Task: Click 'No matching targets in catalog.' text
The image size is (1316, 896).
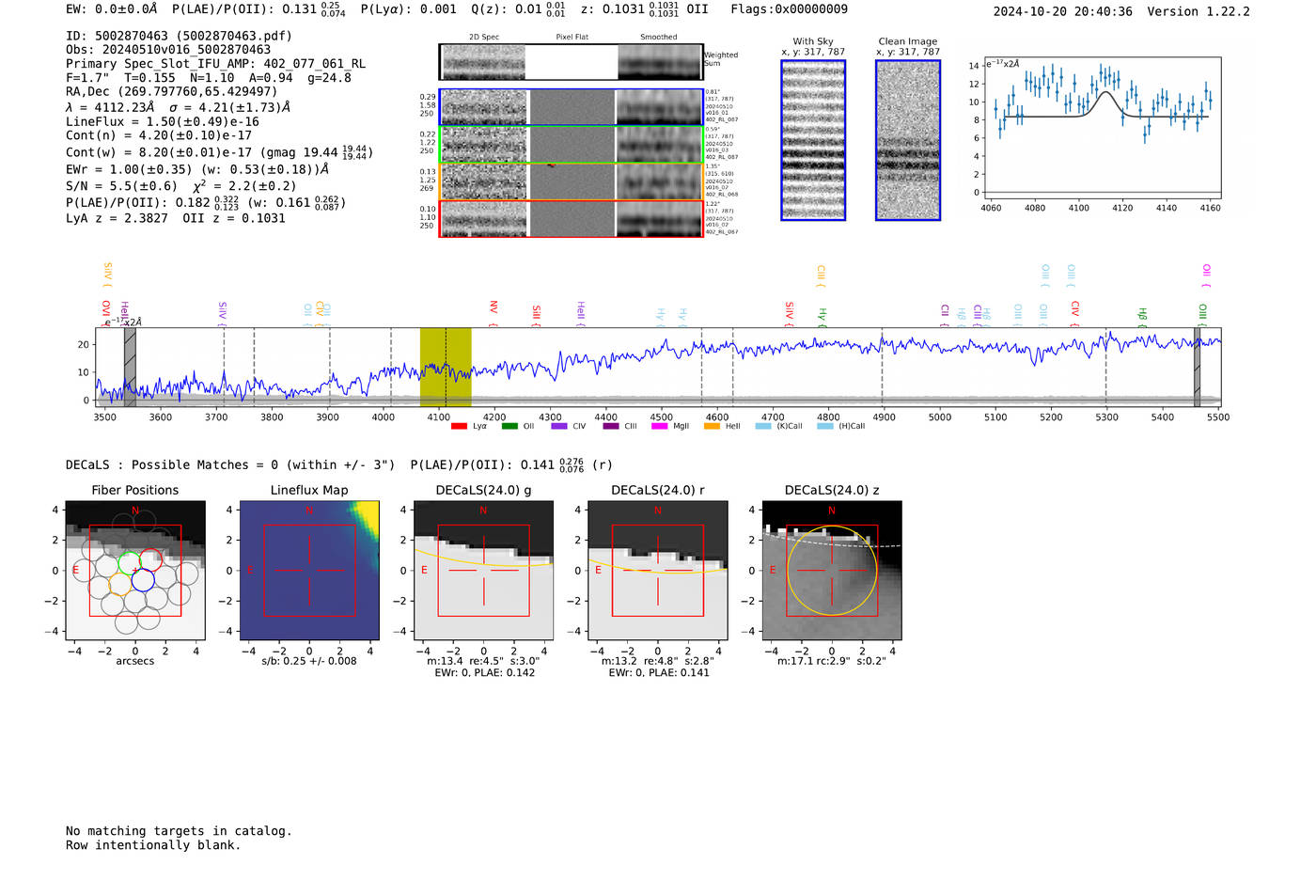Action: (179, 830)
